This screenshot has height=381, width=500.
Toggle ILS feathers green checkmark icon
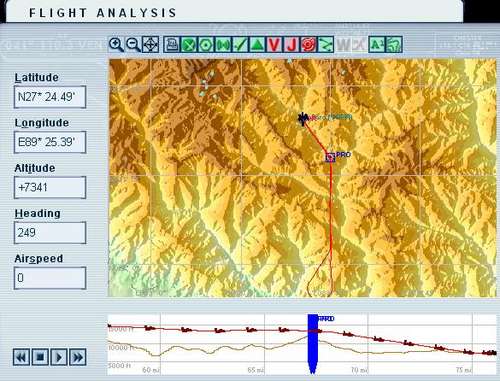click(x=240, y=44)
